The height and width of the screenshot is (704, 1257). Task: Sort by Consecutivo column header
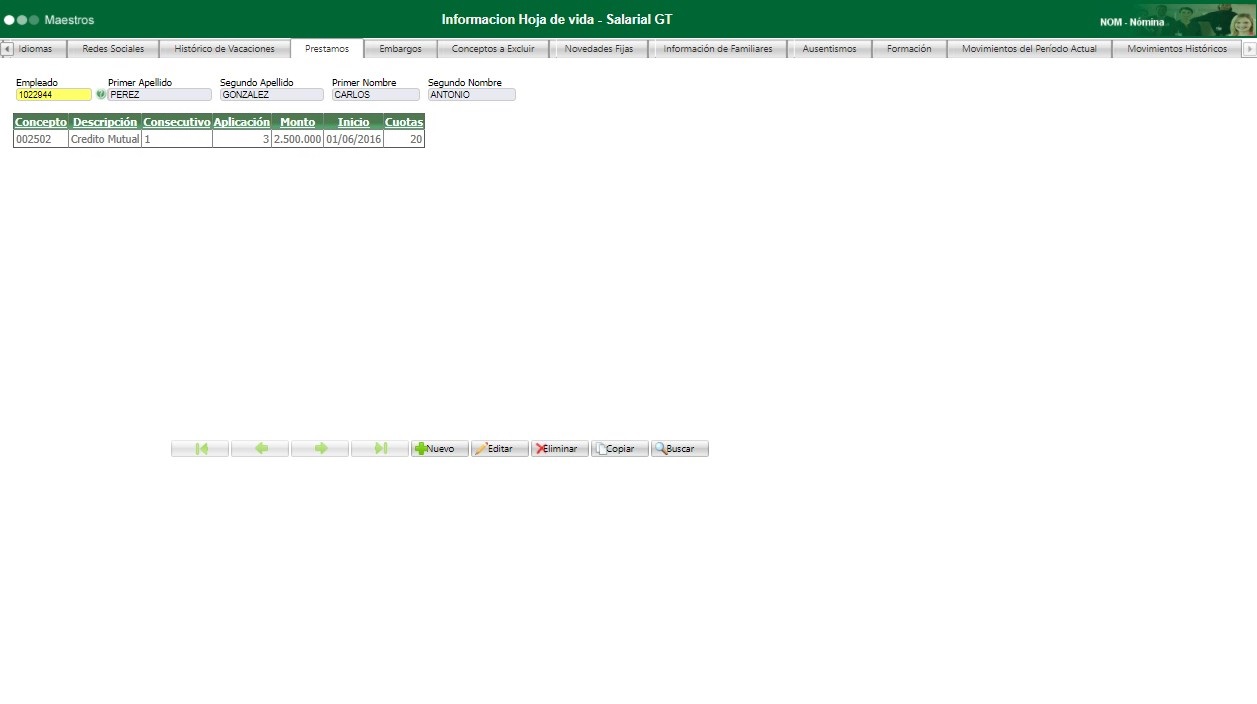177,122
